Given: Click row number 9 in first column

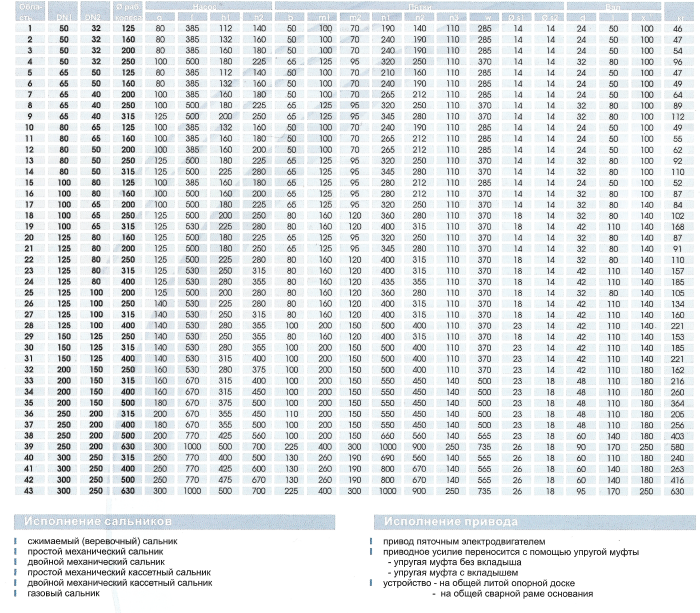Looking at the screenshot, I should [30, 116].
